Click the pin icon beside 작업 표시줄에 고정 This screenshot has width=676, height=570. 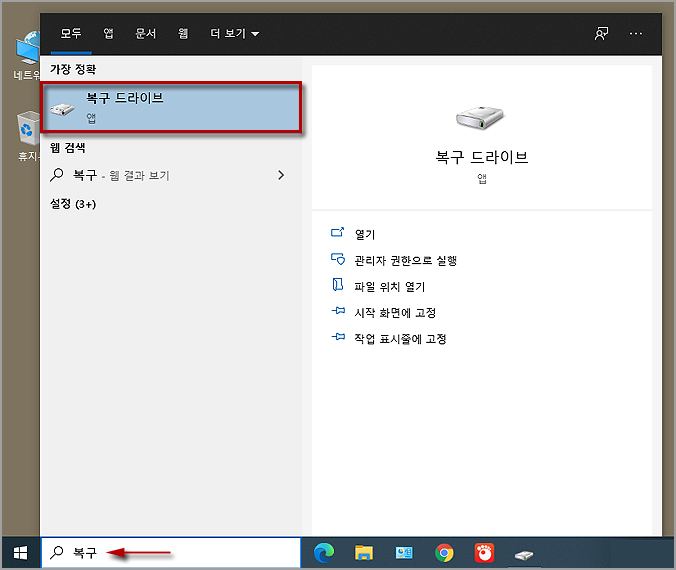(338, 337)
